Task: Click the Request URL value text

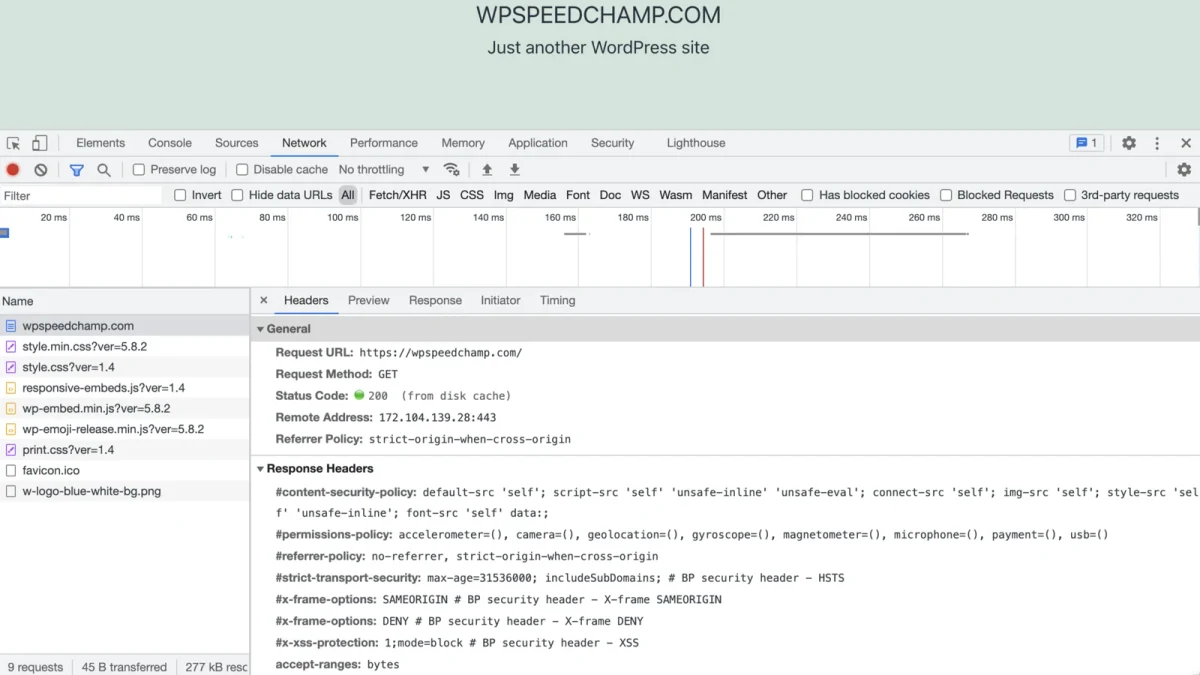Action: (440, 353)
